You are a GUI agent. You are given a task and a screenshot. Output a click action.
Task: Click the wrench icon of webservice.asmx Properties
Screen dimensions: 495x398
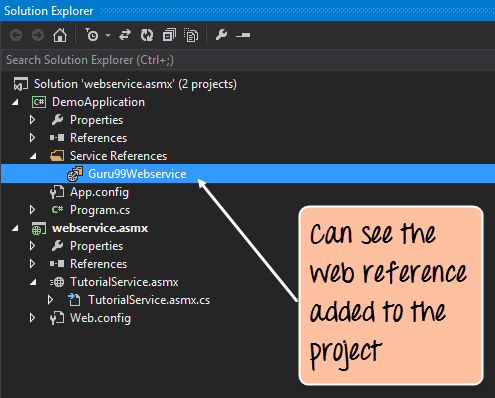click(57, 246)
